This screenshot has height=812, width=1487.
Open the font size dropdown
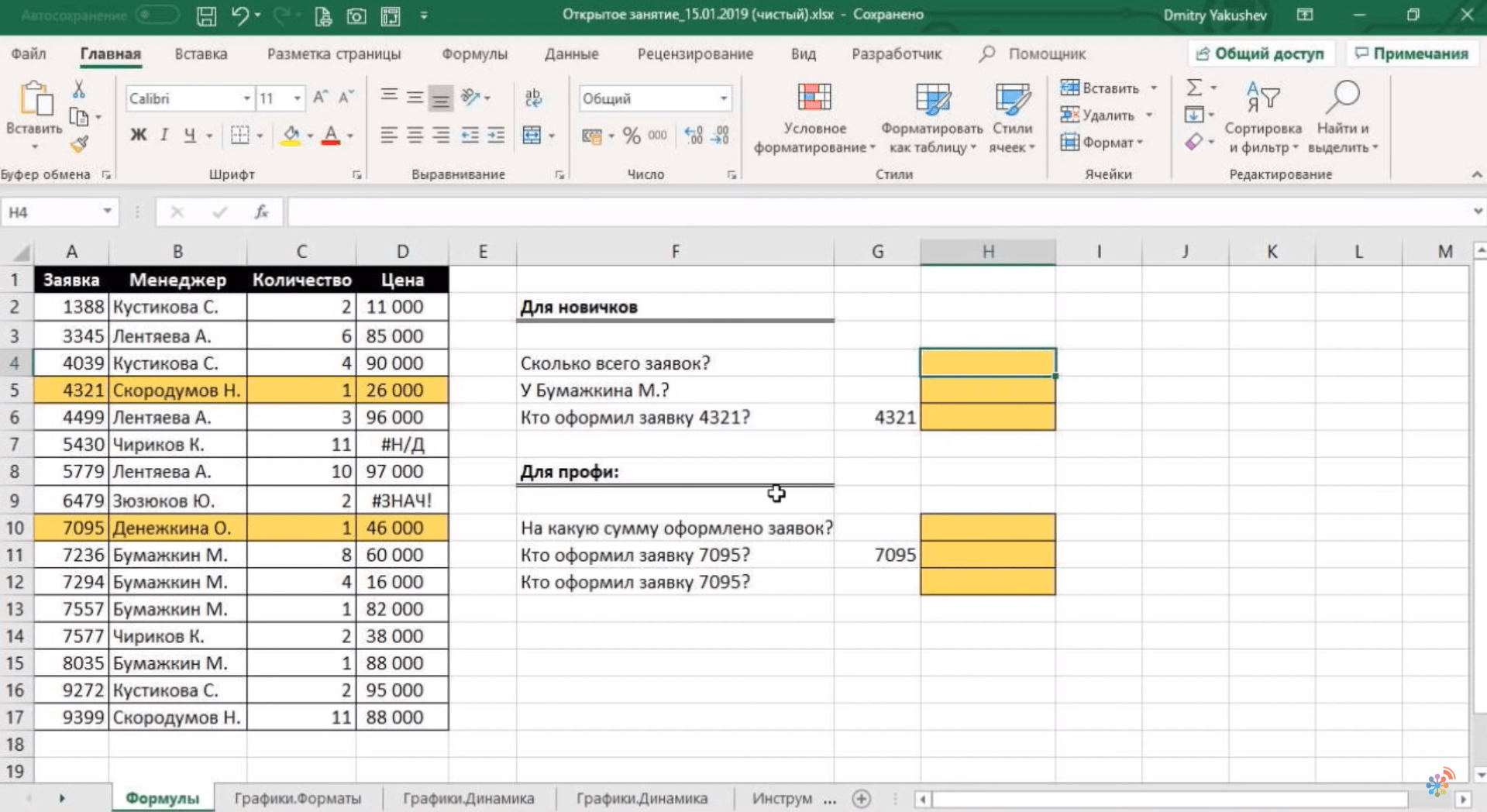coord(295,98)
